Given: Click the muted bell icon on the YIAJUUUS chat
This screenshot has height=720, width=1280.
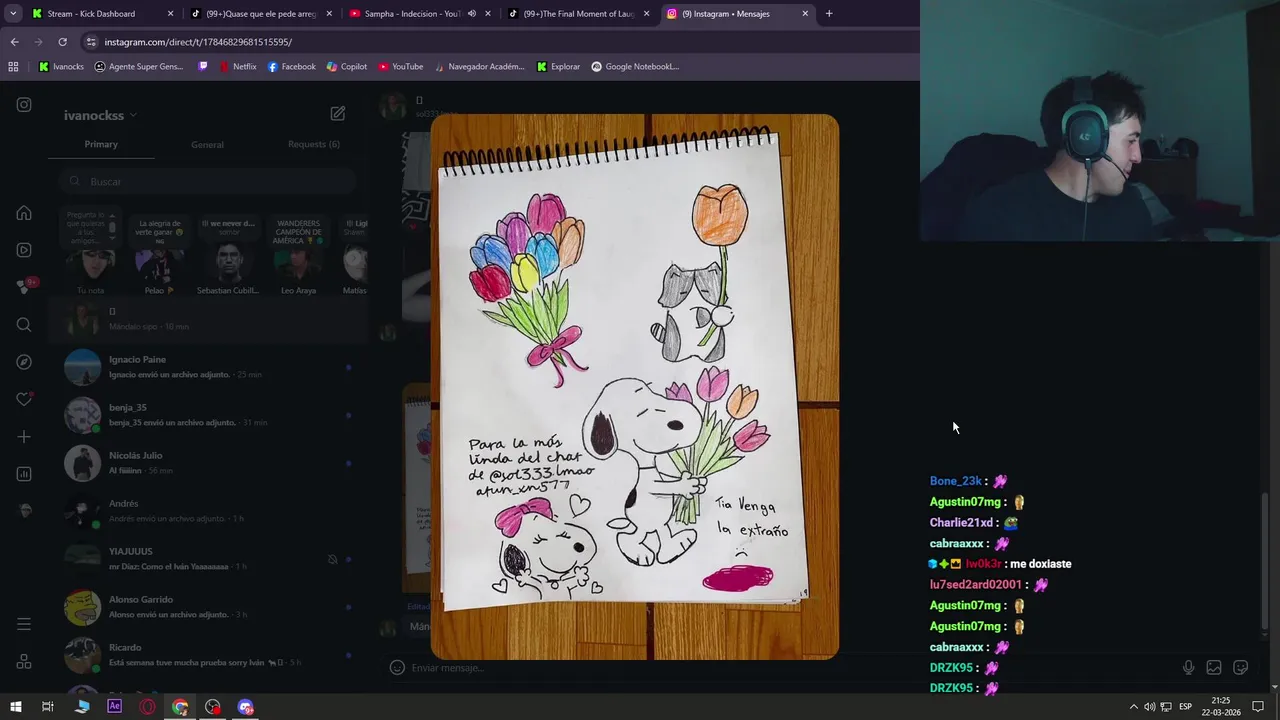Looking at the screenshot, I should [x=332, y=559].
